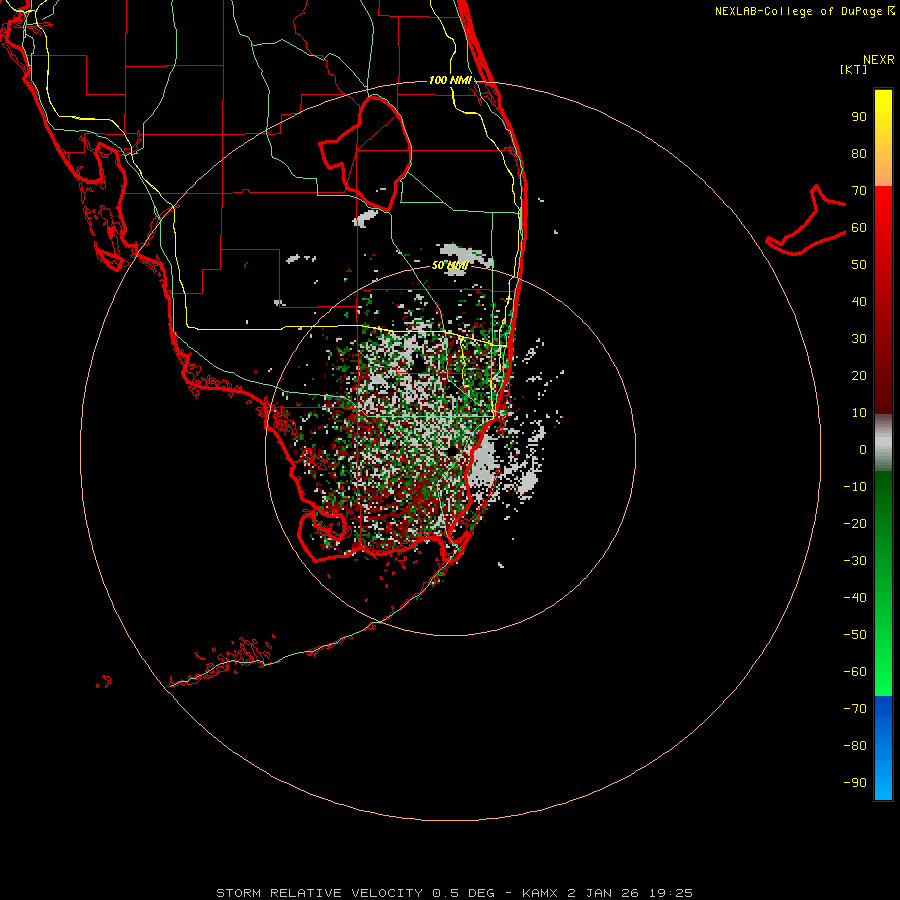This screenshot has width=900, height=900.
Task: Pick the gray zero-velocity segment of color bar
Action: point(883,443)
